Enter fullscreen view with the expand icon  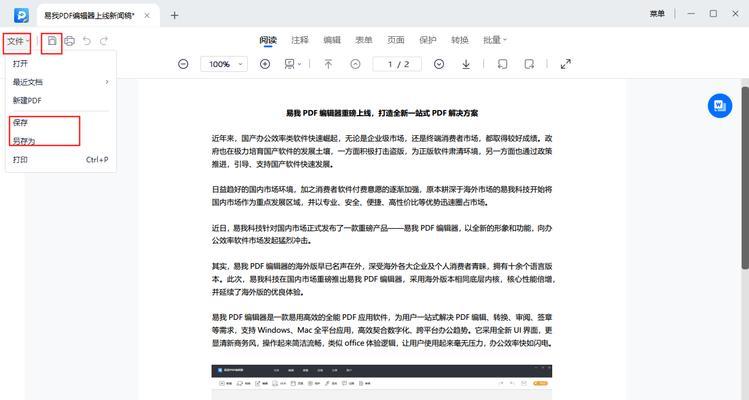566,64
